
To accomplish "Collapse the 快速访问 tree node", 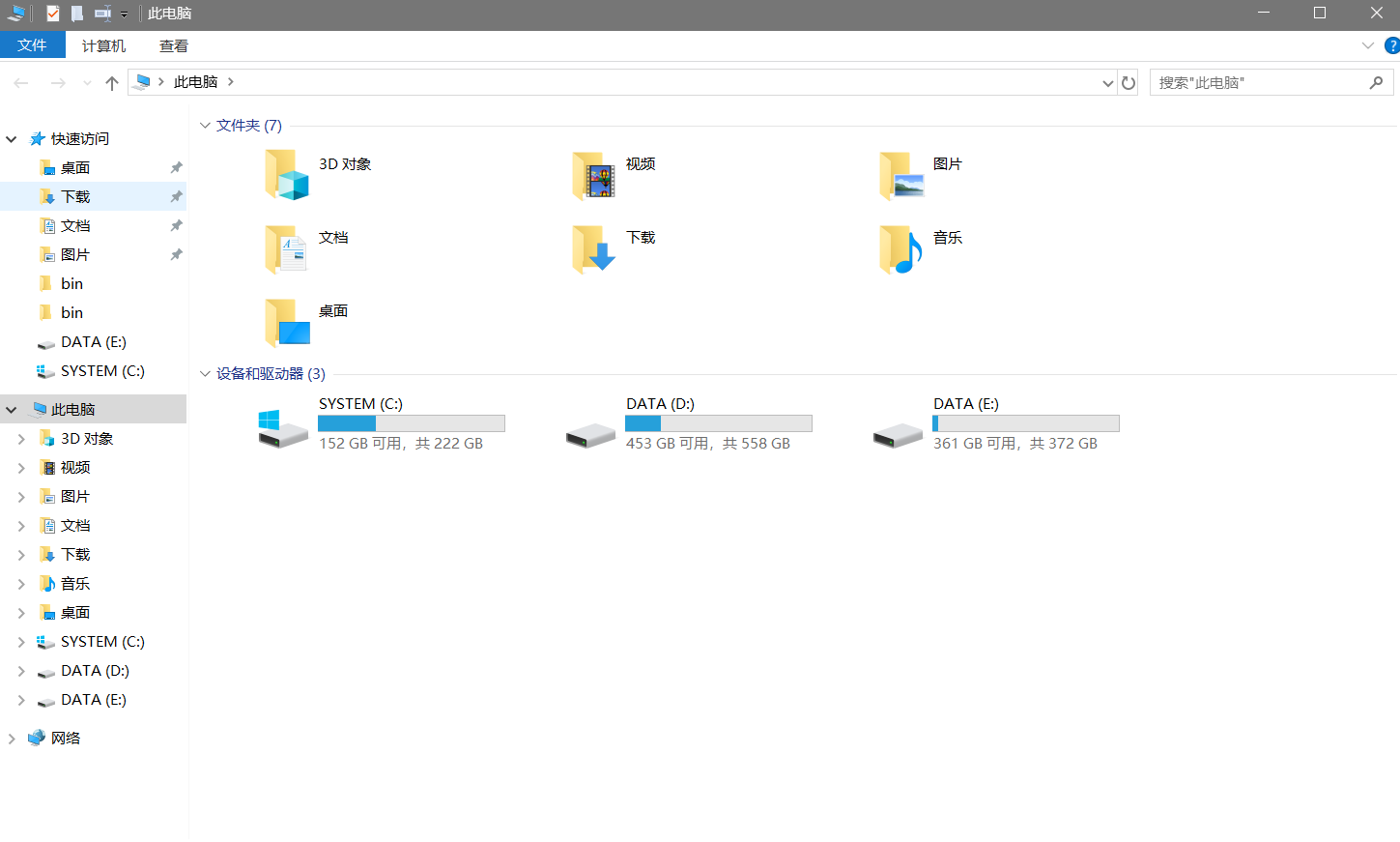I will coord(12,139).
